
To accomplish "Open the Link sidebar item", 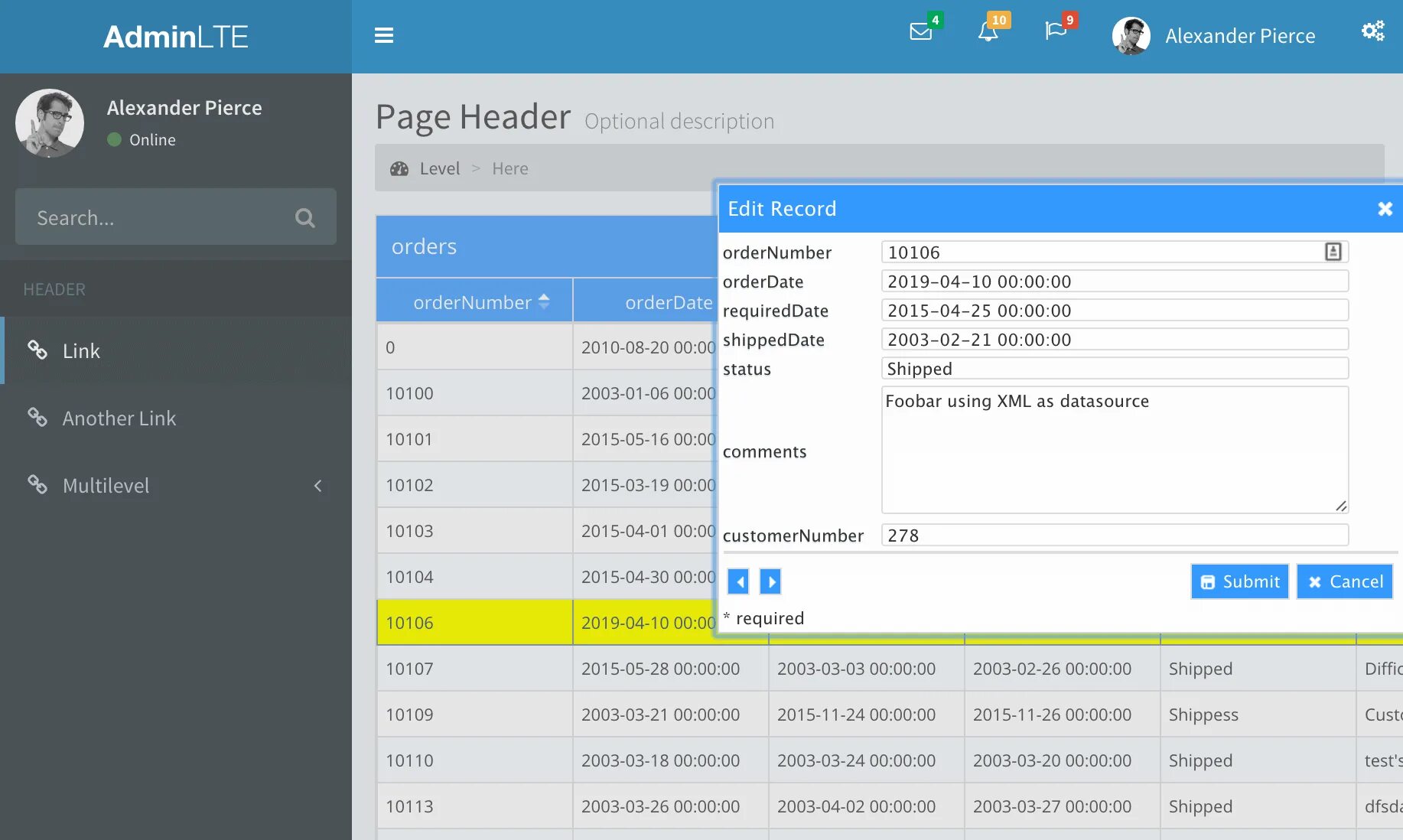I will [x=176, y=350].
